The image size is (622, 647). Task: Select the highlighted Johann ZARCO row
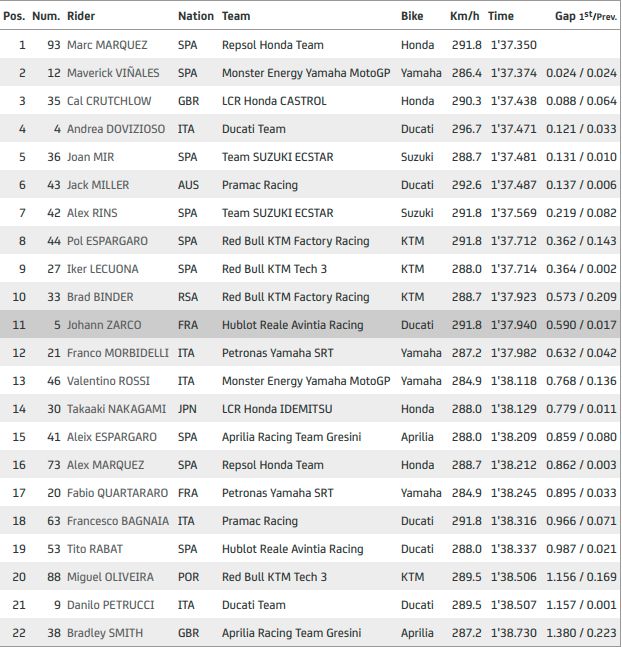click(x=310, y=325)
